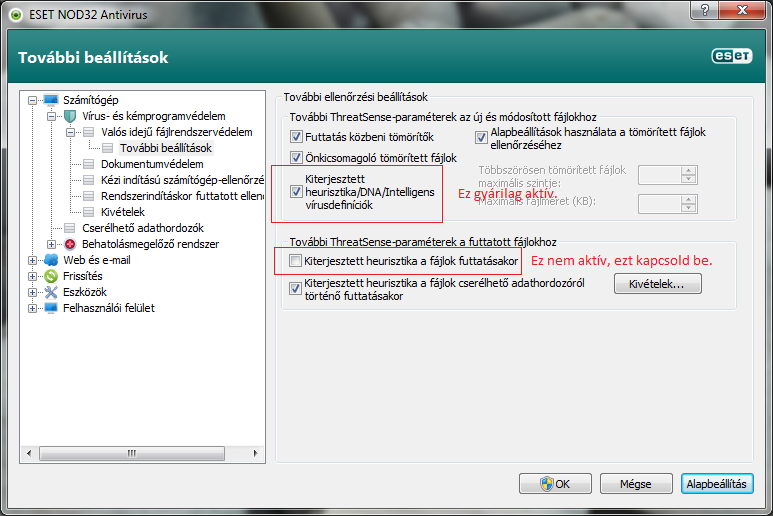The image size is (773, 516).
Task: Click the Kivételek list icon
Action: point(89,212)
